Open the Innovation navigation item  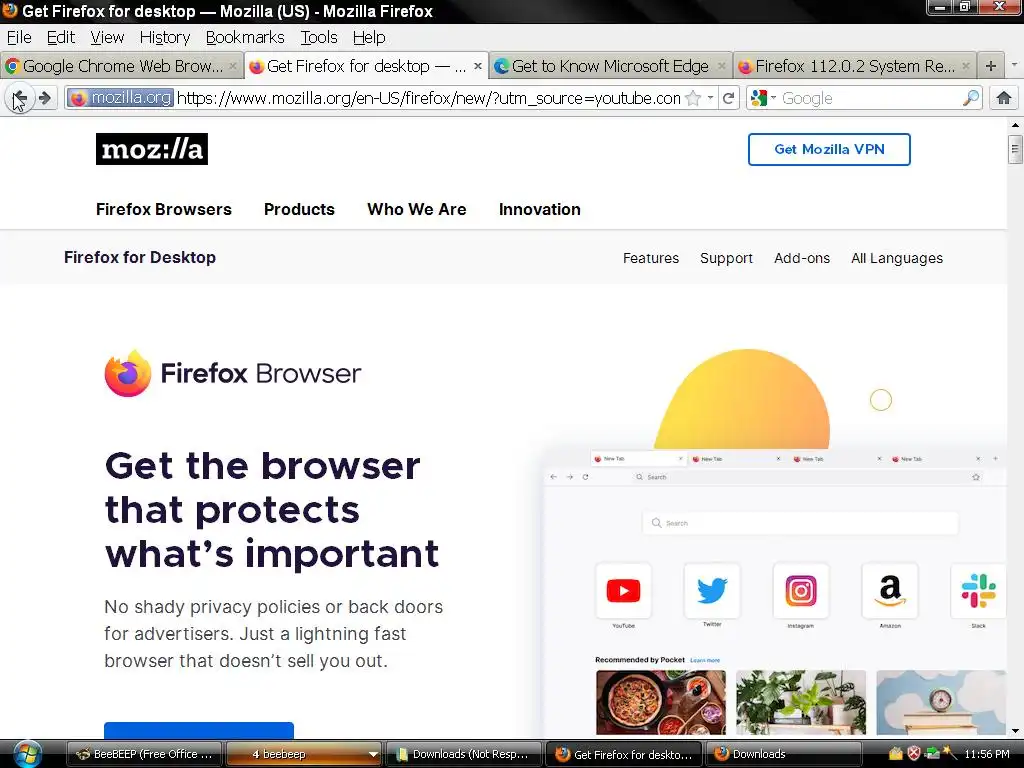pos(539,209)
